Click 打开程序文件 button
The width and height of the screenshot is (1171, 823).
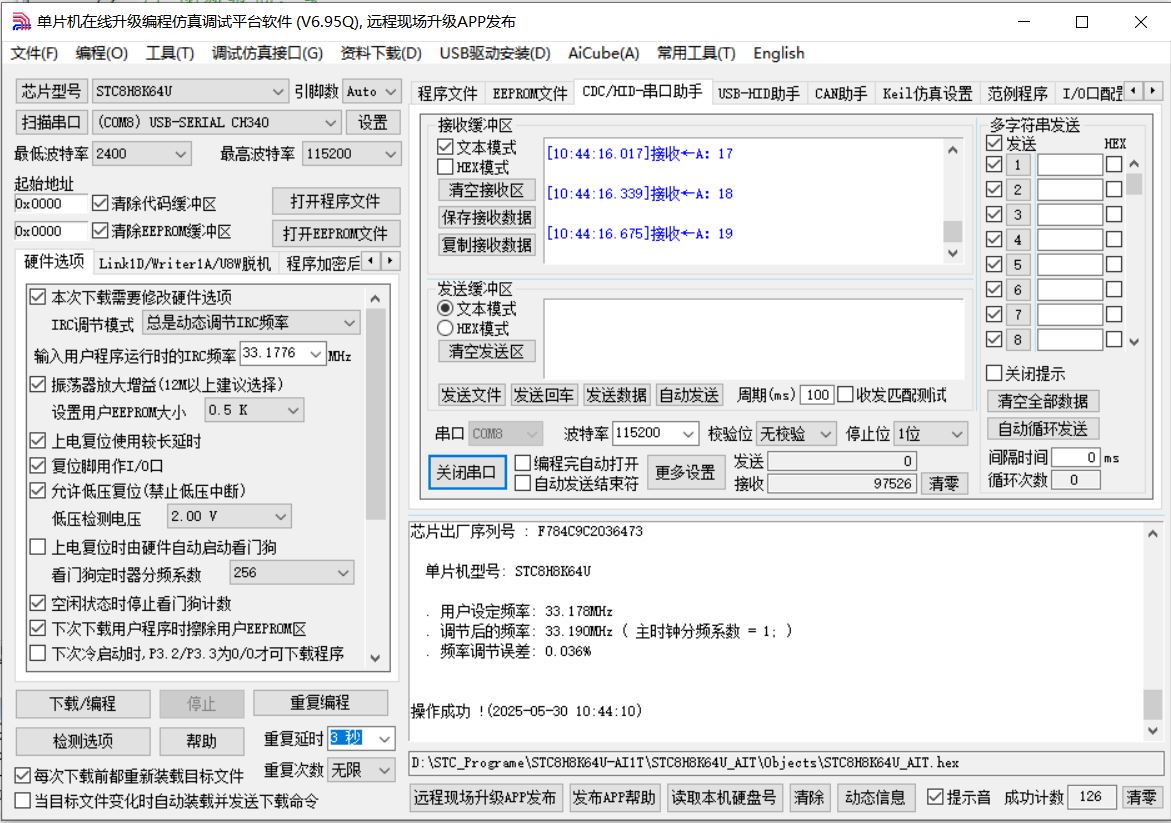click(335, 201)
